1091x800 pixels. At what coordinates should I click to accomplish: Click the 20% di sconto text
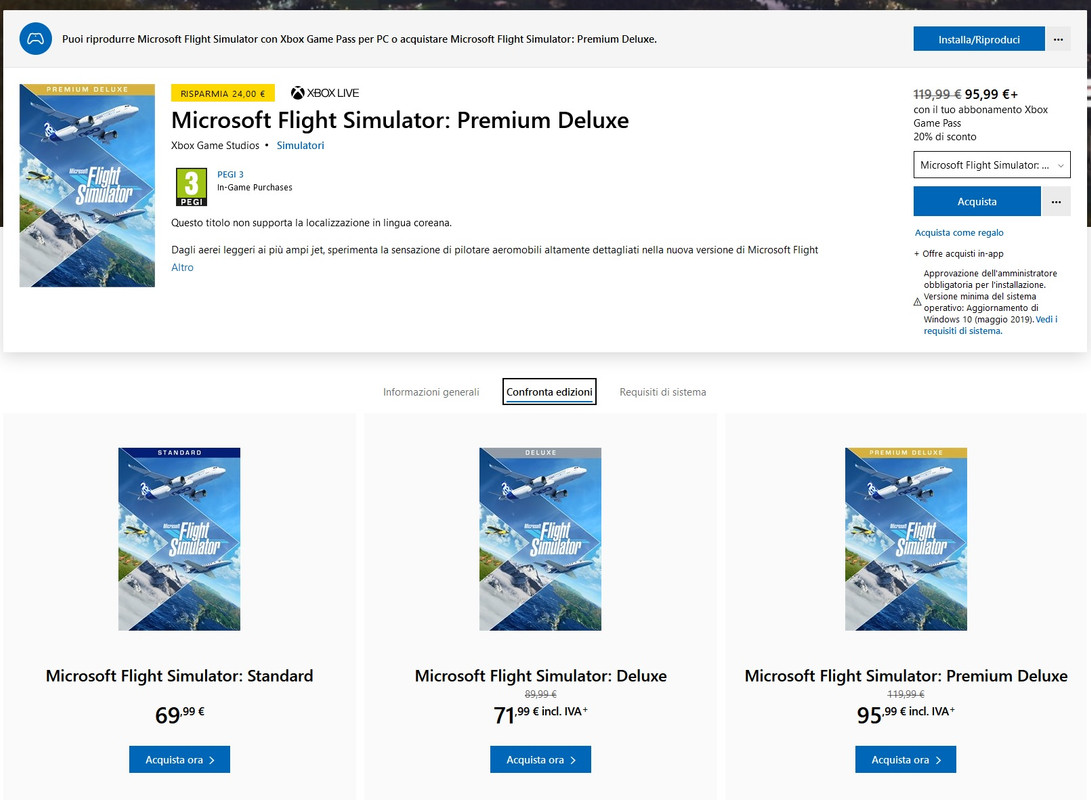pyautogui.click(x=945, y=137)
